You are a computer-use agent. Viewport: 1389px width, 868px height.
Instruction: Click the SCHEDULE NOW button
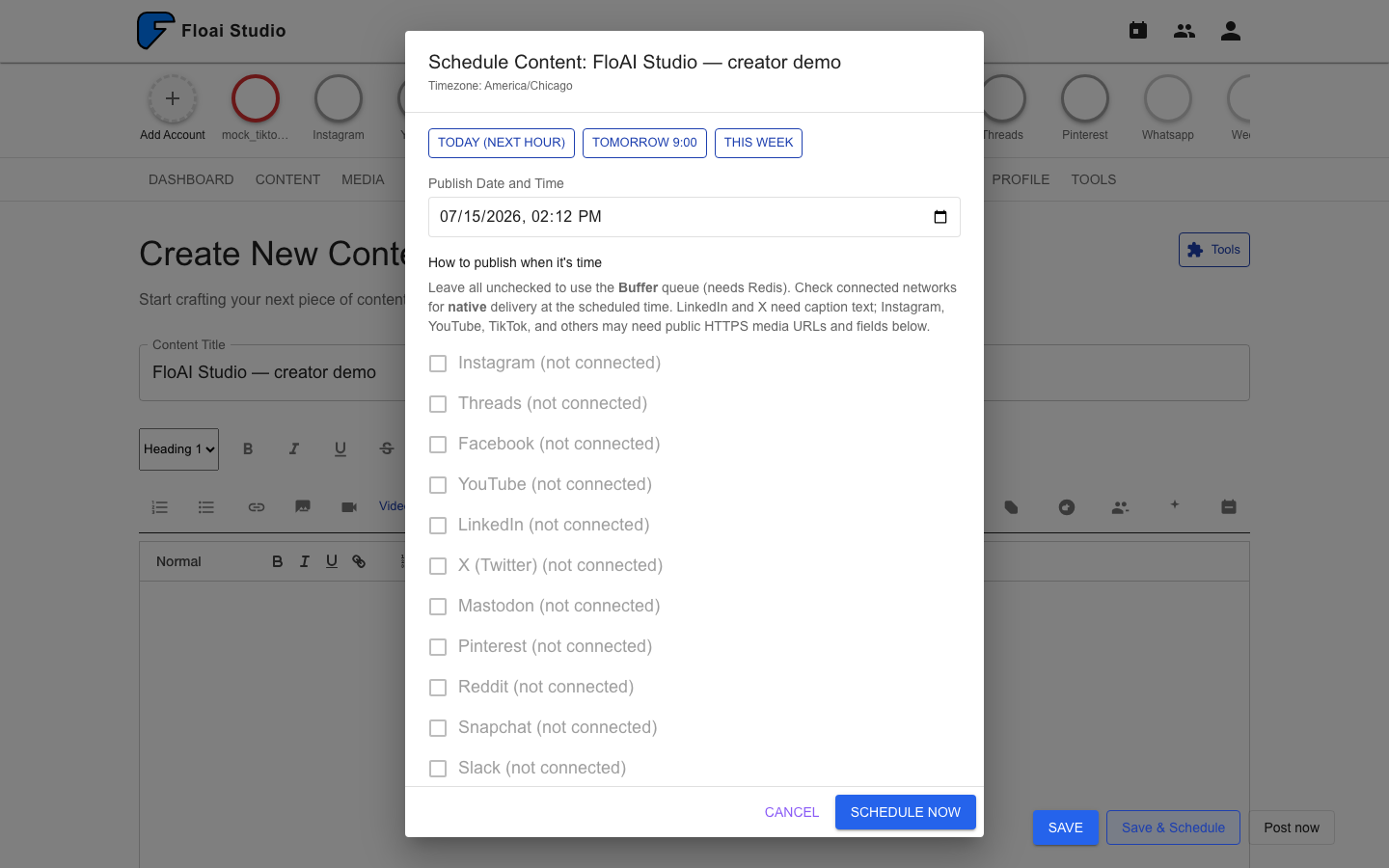click(906, 812)
